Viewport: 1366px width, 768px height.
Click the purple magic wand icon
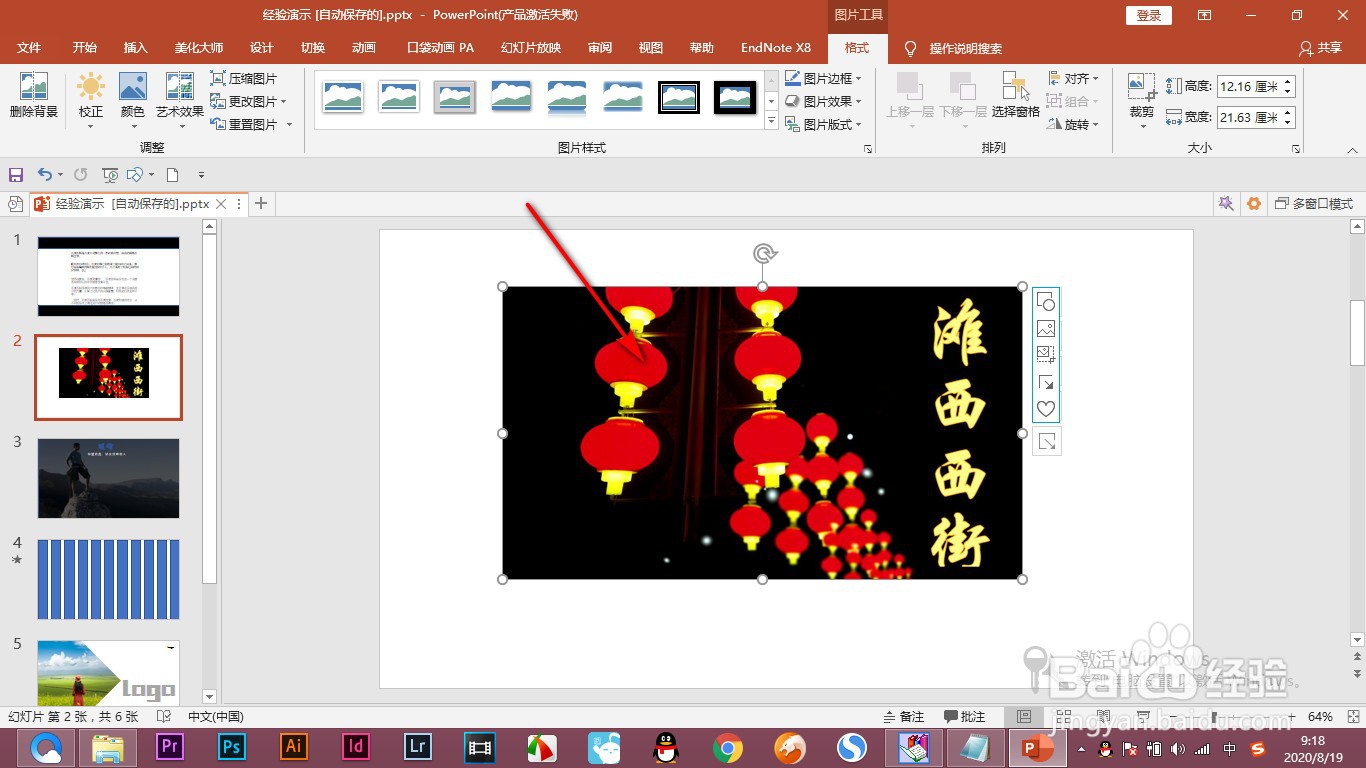tap(1225, 203)
